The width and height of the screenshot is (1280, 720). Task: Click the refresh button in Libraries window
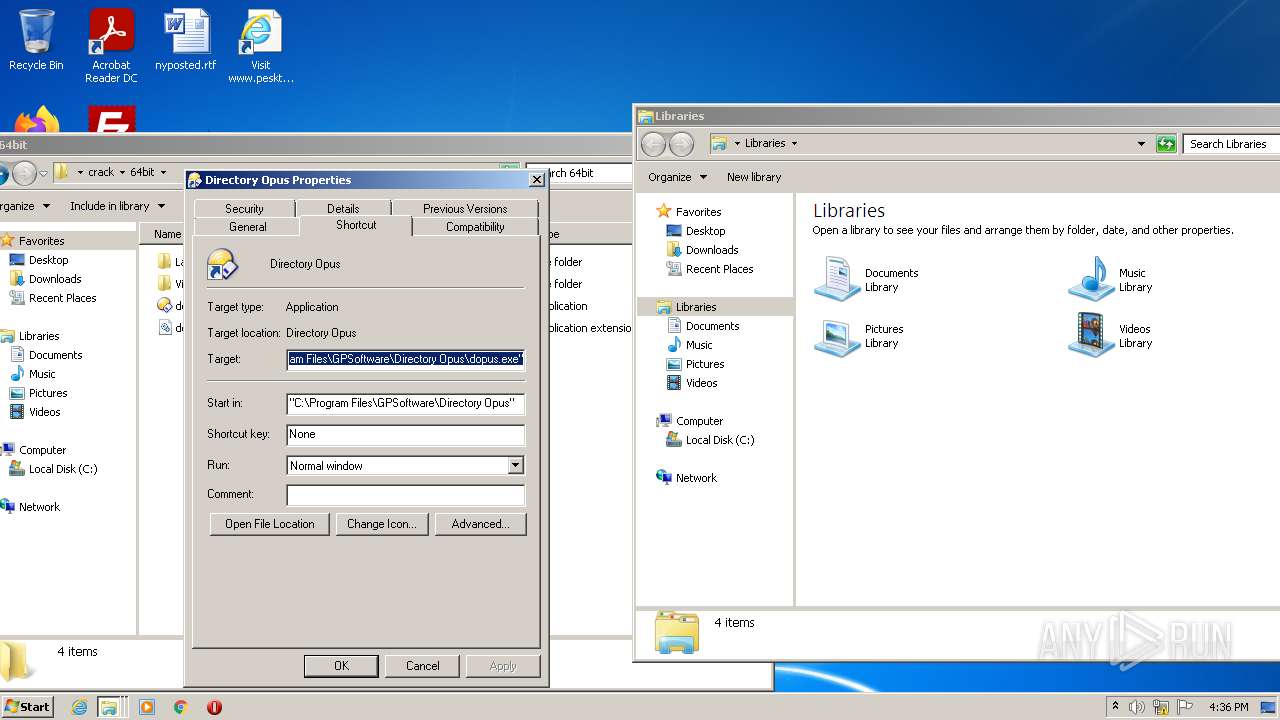pos(1165,144)
